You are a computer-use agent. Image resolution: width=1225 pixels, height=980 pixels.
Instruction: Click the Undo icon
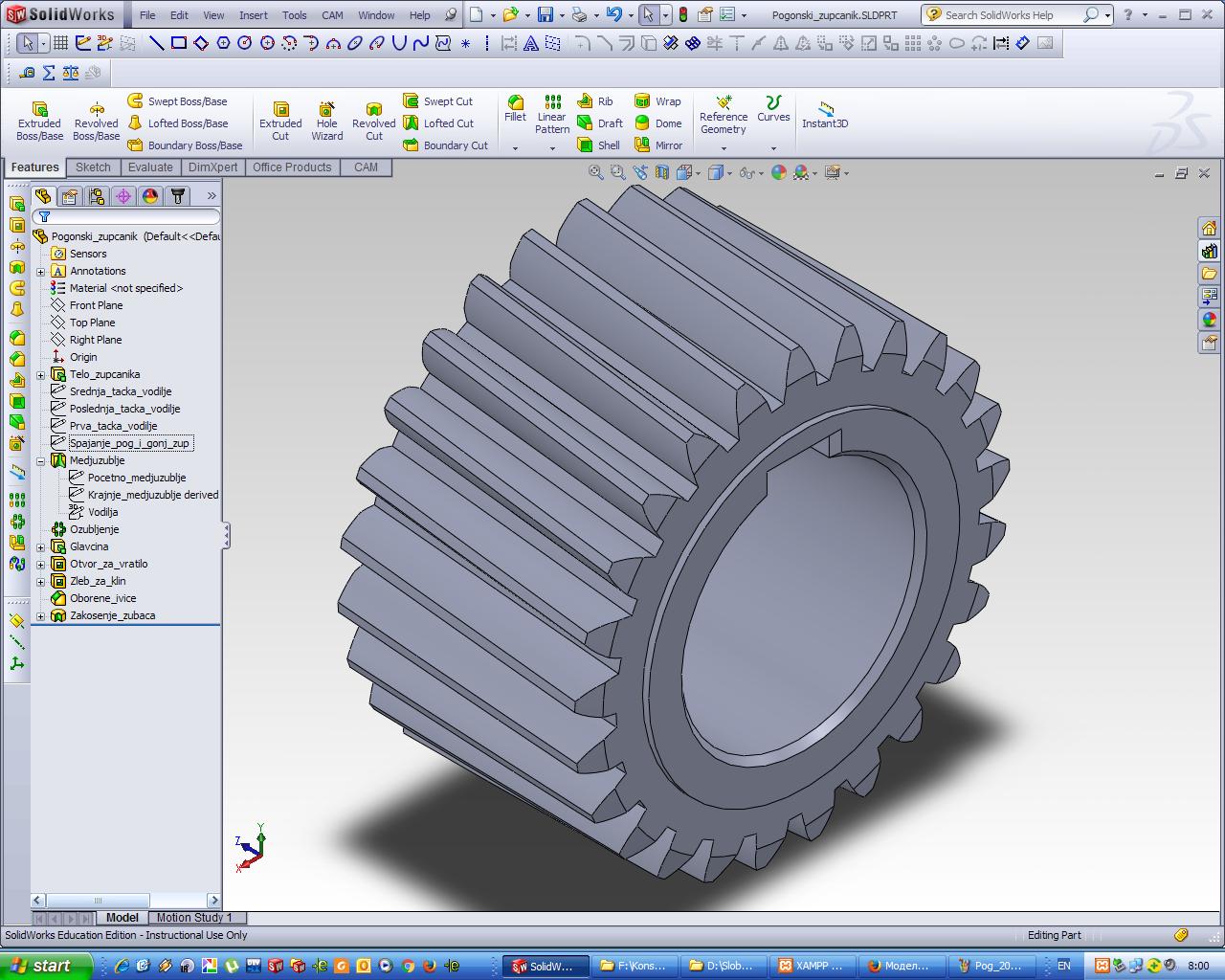(x=613, y=14)
